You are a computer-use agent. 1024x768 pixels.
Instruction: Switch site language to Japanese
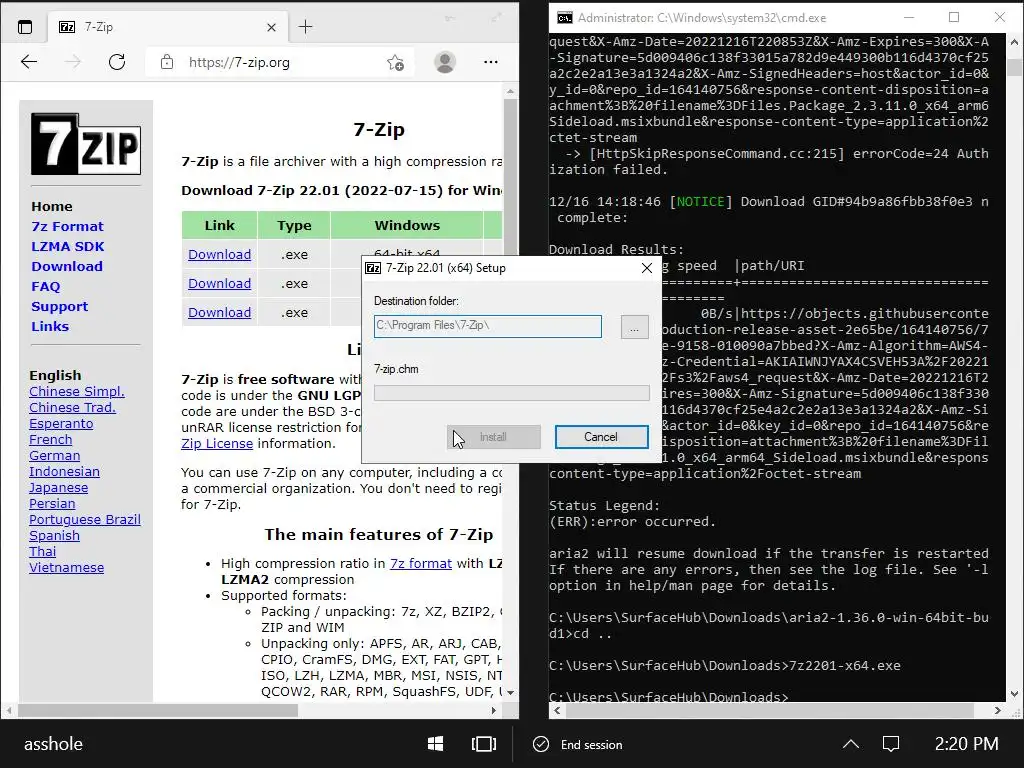[x=59, y=488]
